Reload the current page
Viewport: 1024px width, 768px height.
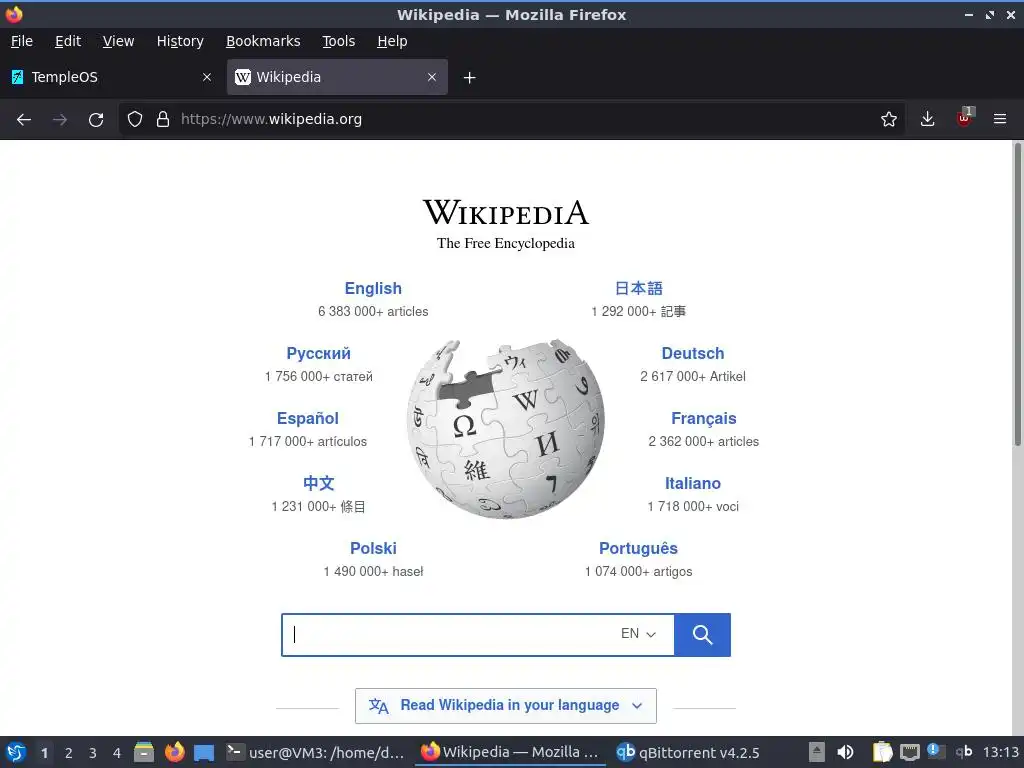tap(96, 120)
